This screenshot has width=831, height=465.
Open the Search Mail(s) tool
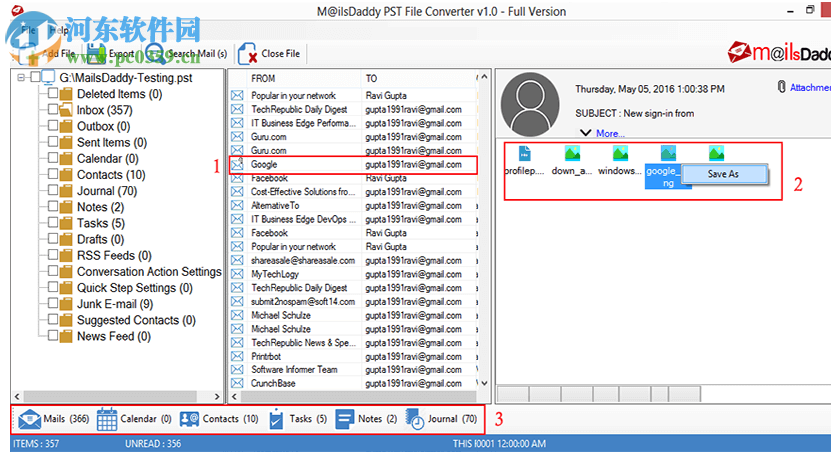tap(186, 54)
